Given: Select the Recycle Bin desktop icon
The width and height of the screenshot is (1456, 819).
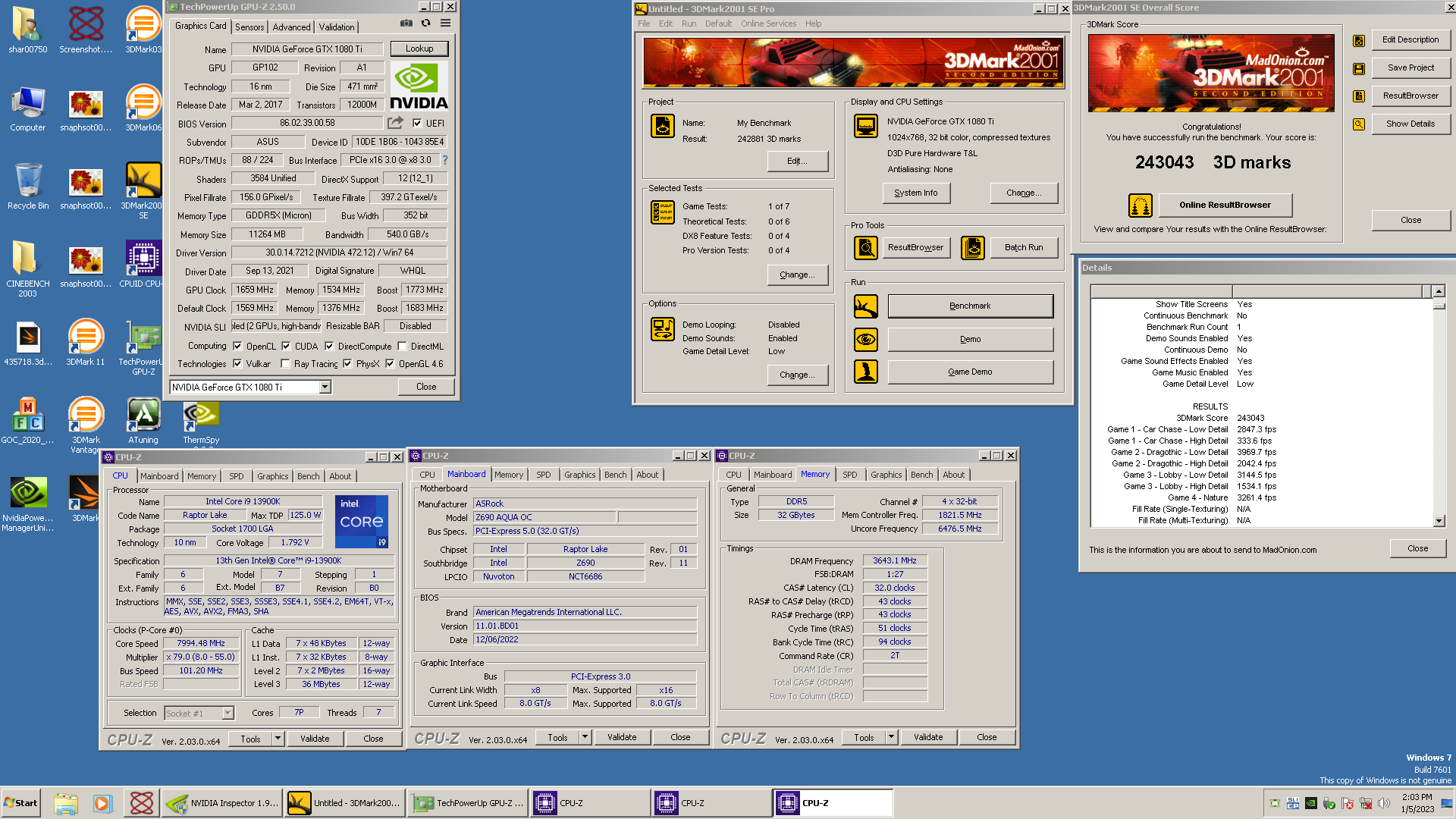Looking at the screenshot, I should coord(28,187).
